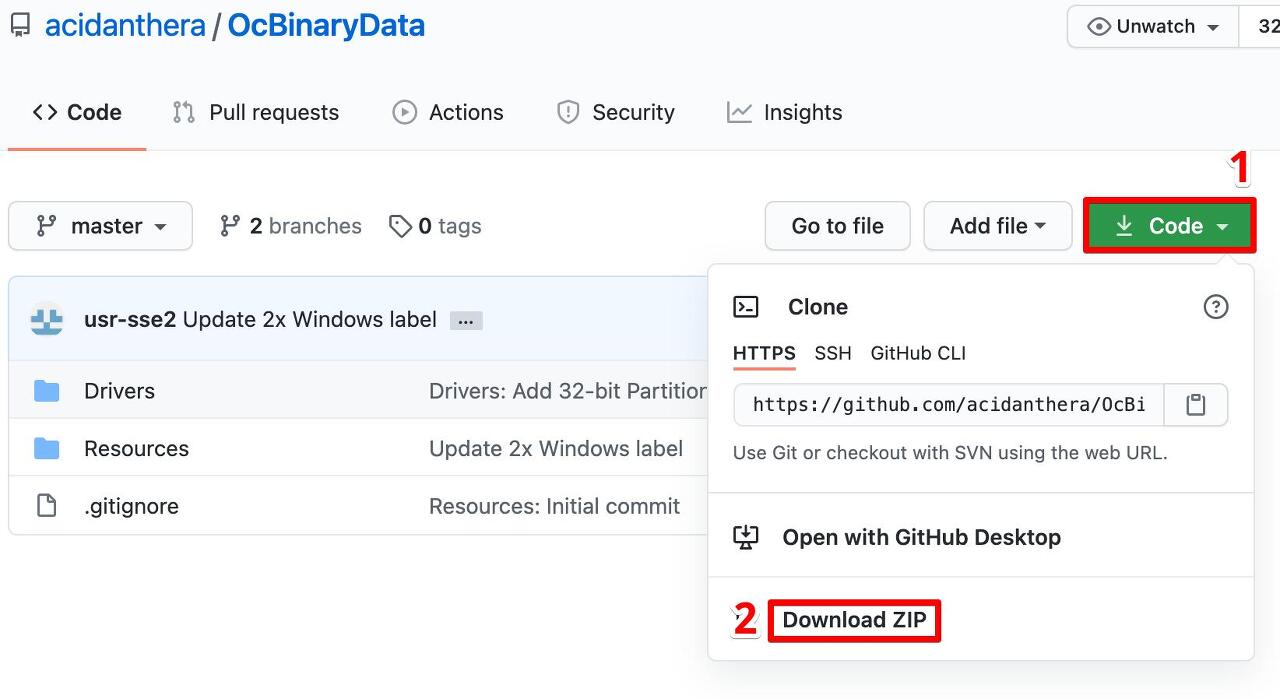Click the Drivers folder icon
Image resolution: width=1280 pixels, height=699 pixels.
(x=47, y=391)
